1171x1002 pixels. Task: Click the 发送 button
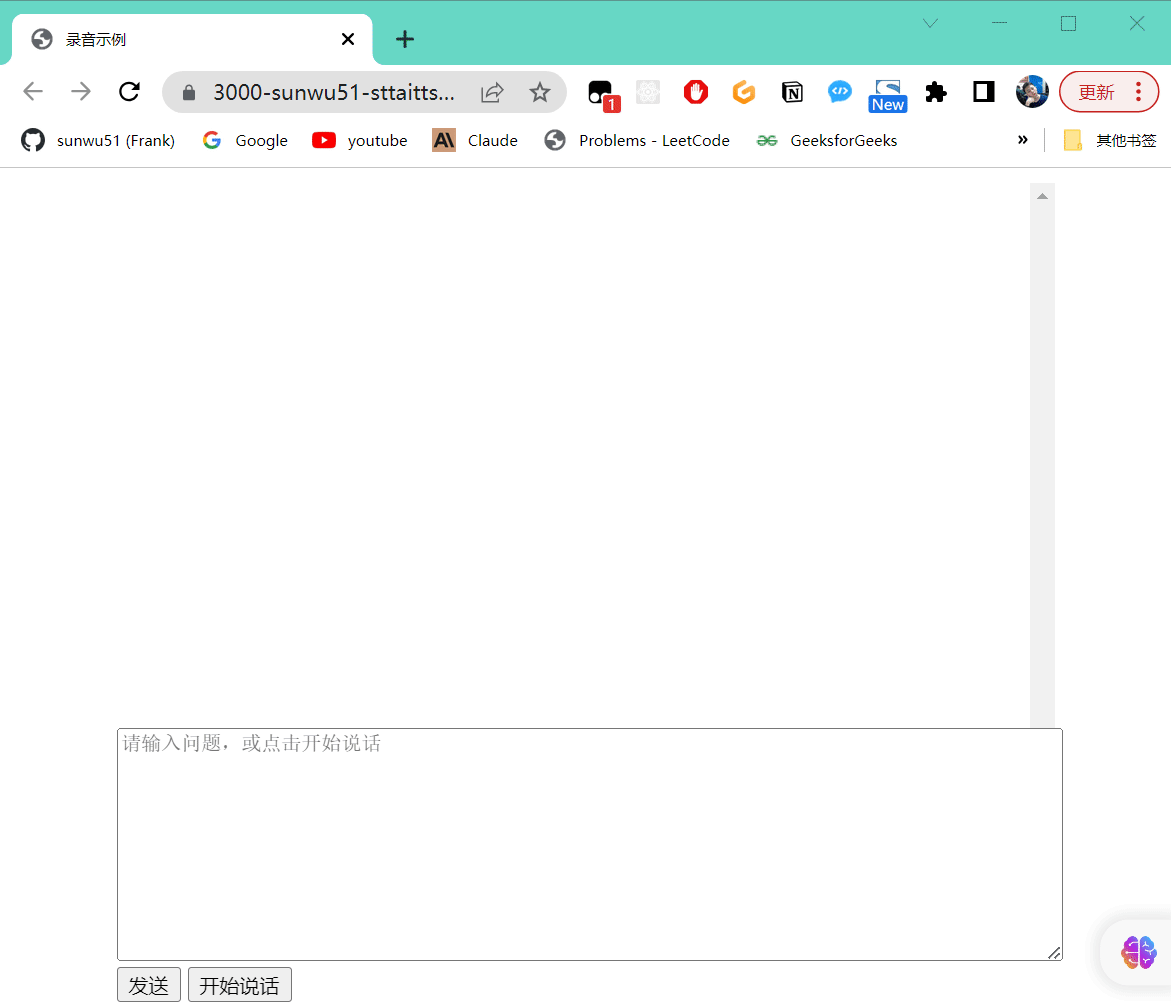click(148, 984)
